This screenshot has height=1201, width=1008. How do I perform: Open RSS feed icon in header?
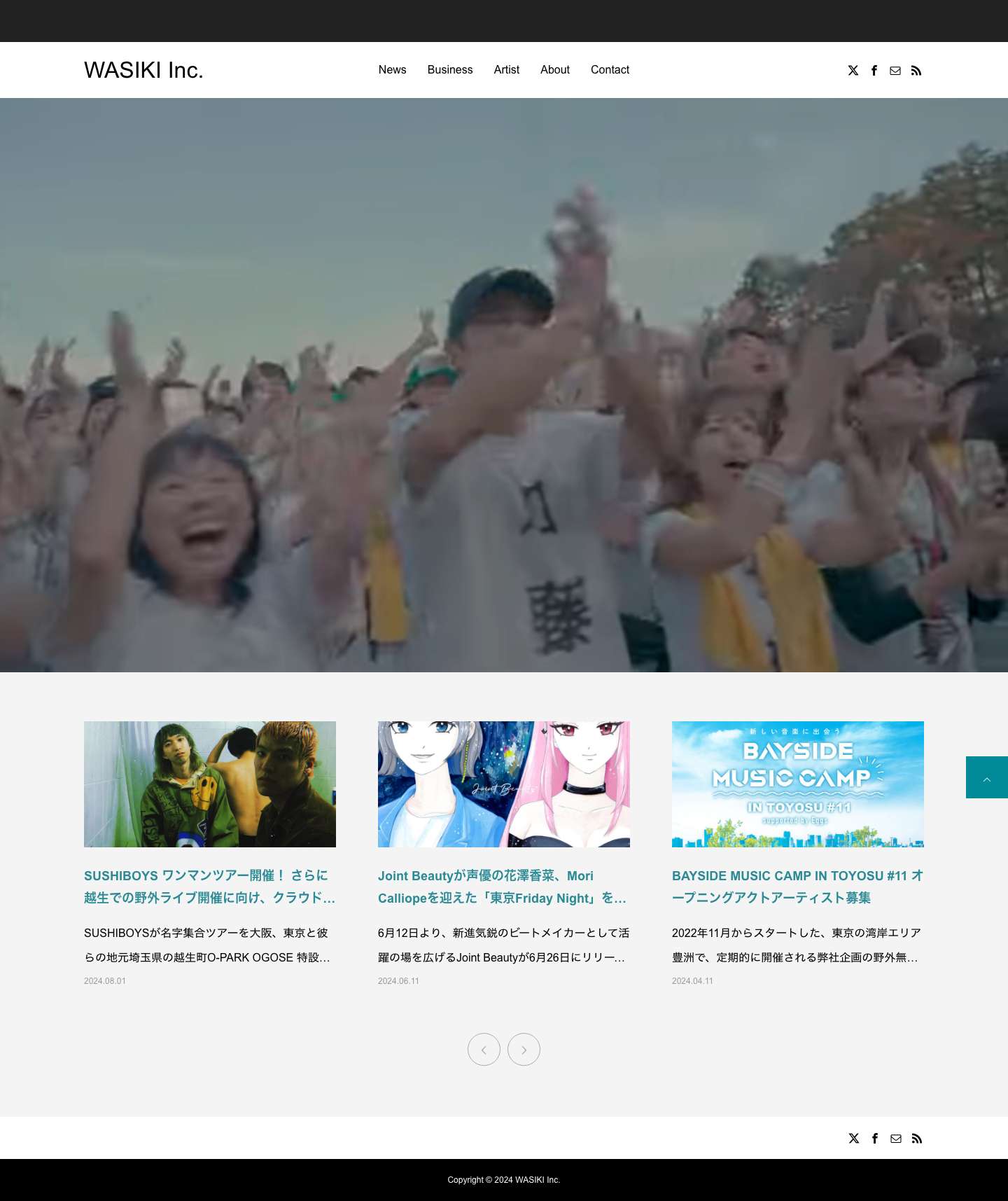tap(916, 70)
